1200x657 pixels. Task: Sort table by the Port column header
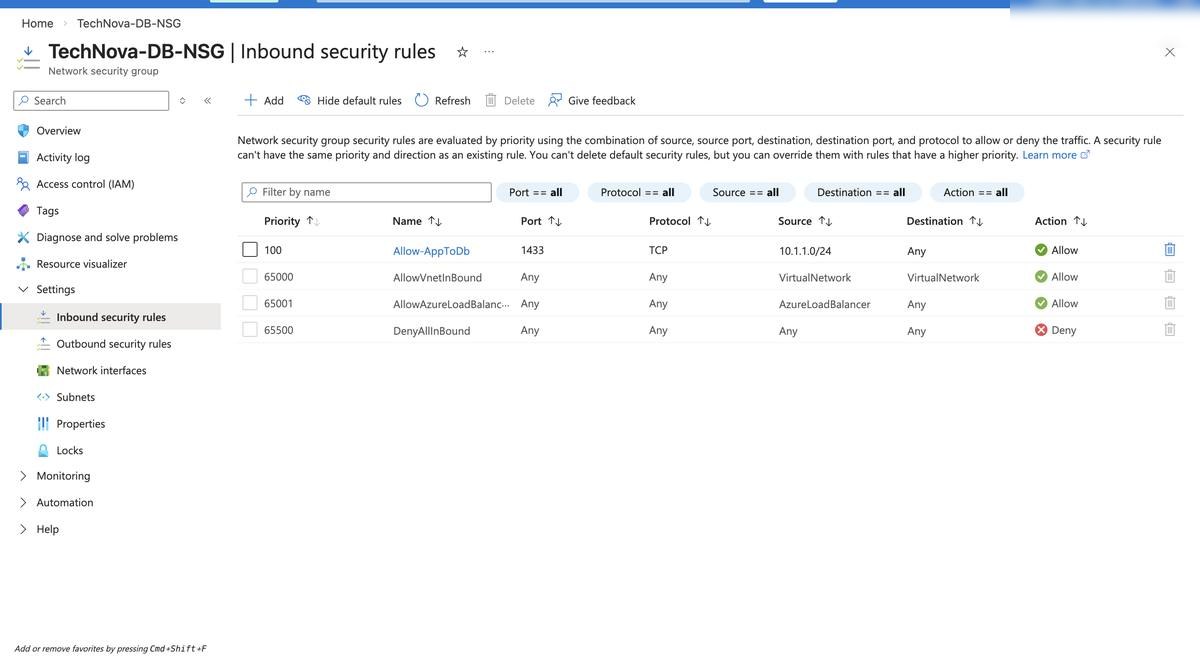coord(541,221)
